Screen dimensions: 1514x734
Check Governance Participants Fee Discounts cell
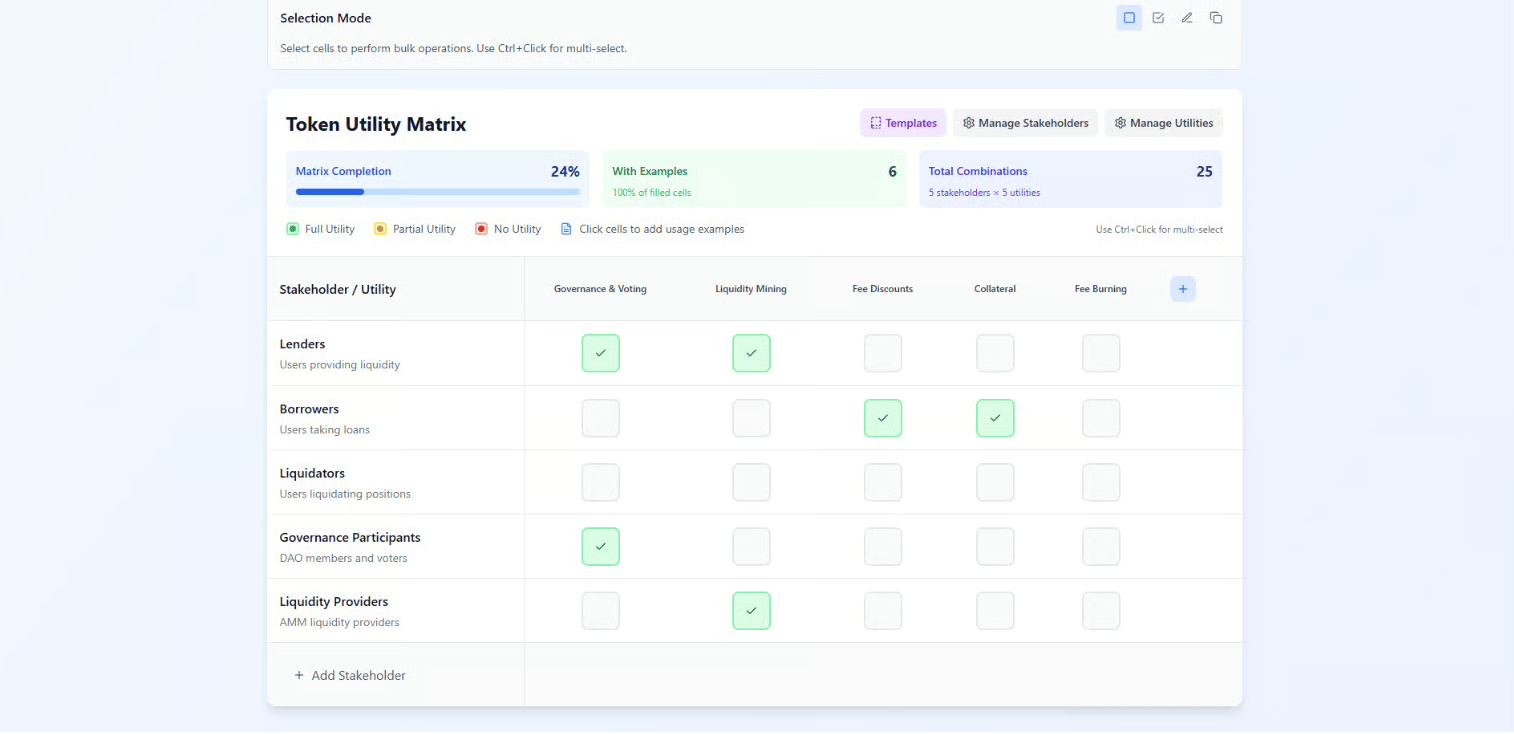click(883, 546)
